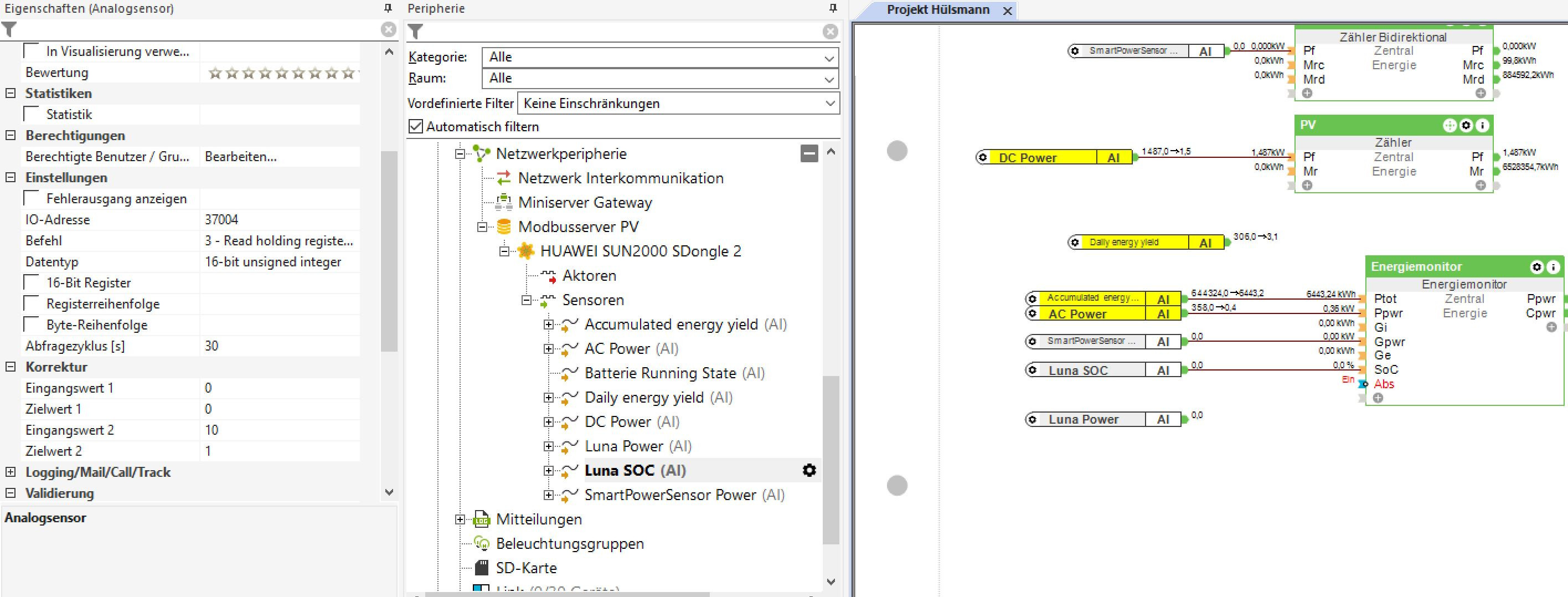Select SmartPowerSensor Power (AI) in tree
Viewport: 1568px width, 597px height.
point(685,495)
